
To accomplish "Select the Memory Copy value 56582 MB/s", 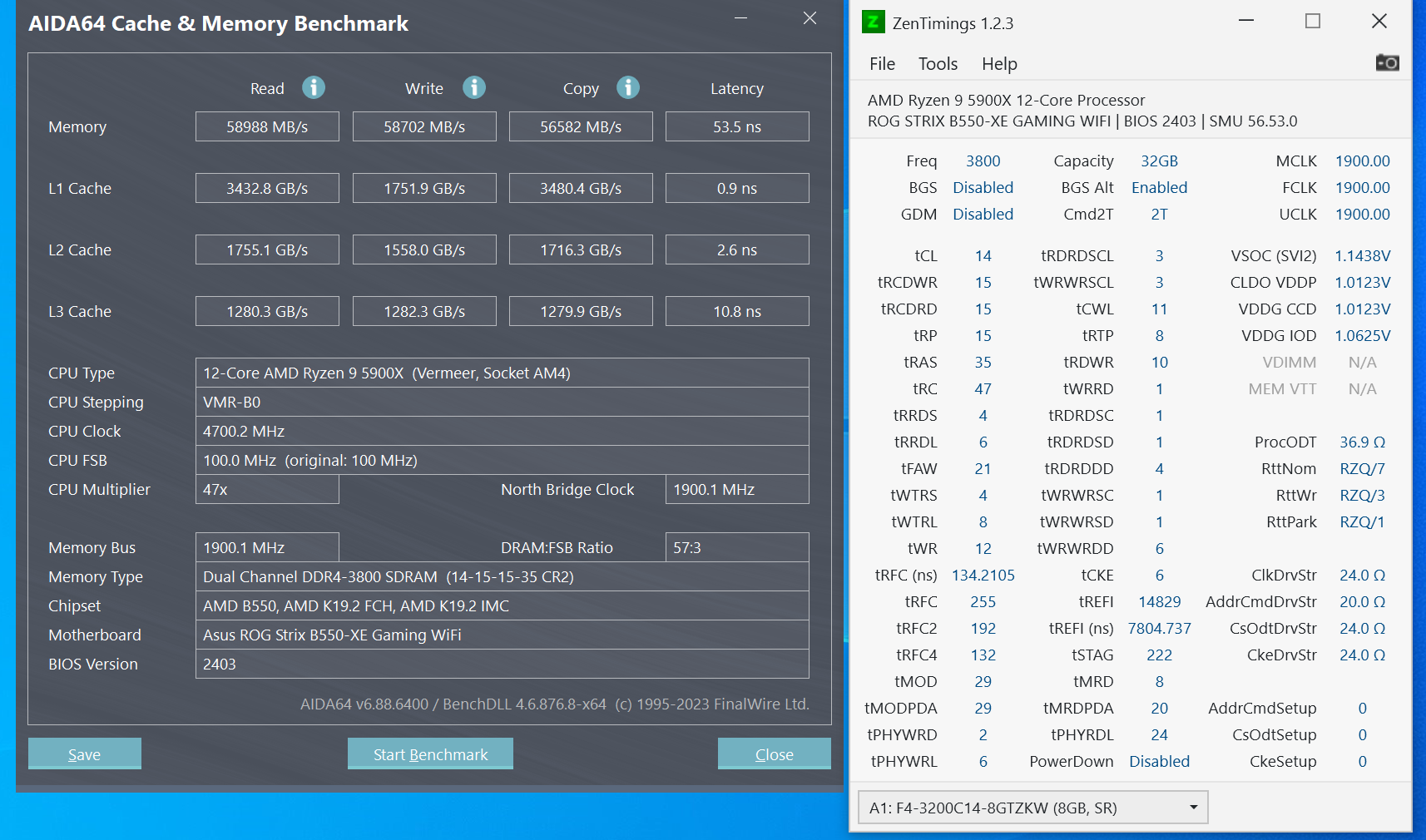I will [581, 126].
